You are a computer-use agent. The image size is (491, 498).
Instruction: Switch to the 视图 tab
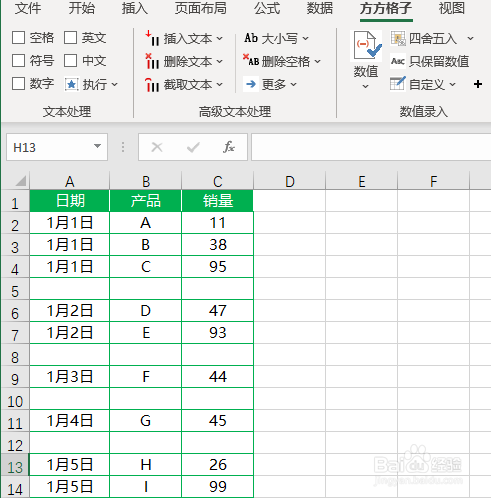click(452, 8)
